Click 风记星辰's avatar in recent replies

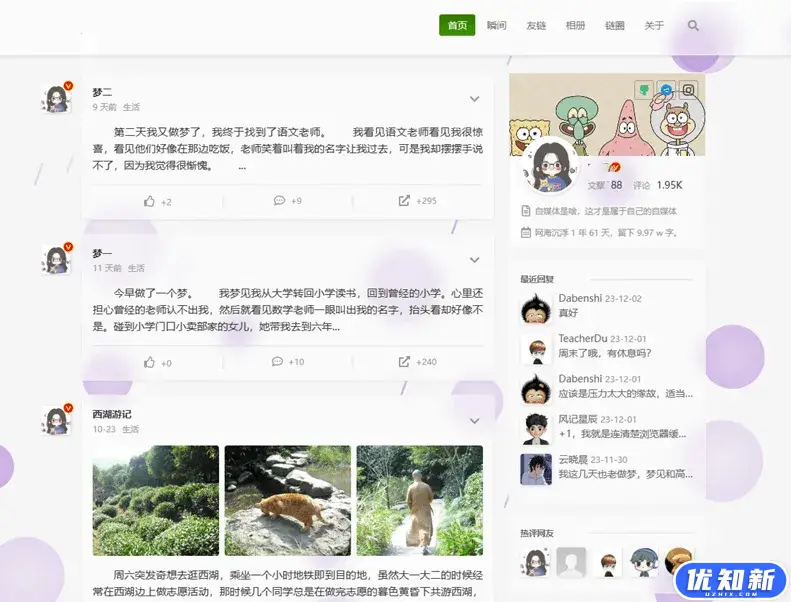click(x=536, y=429)
